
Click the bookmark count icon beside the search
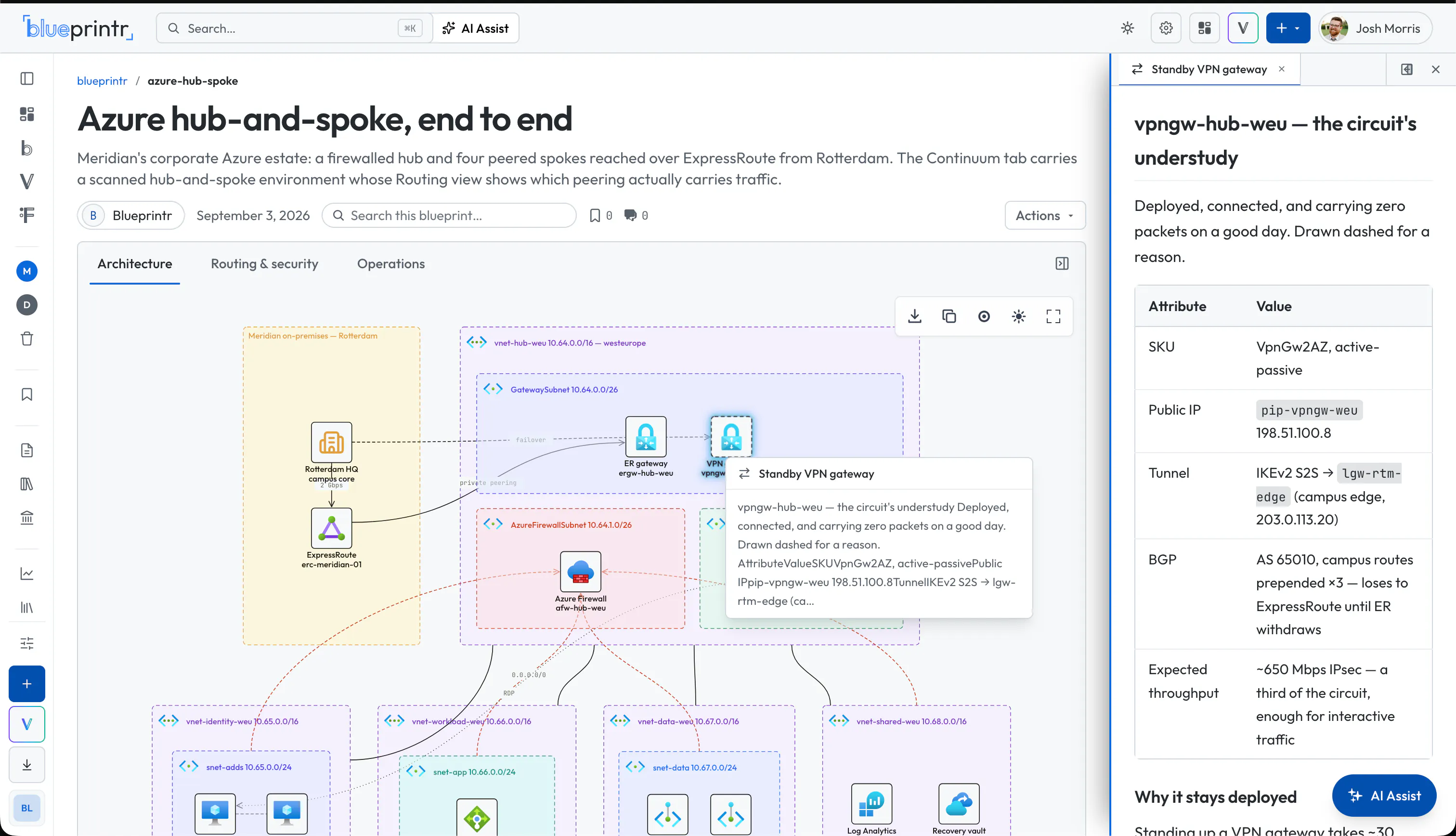595,215
